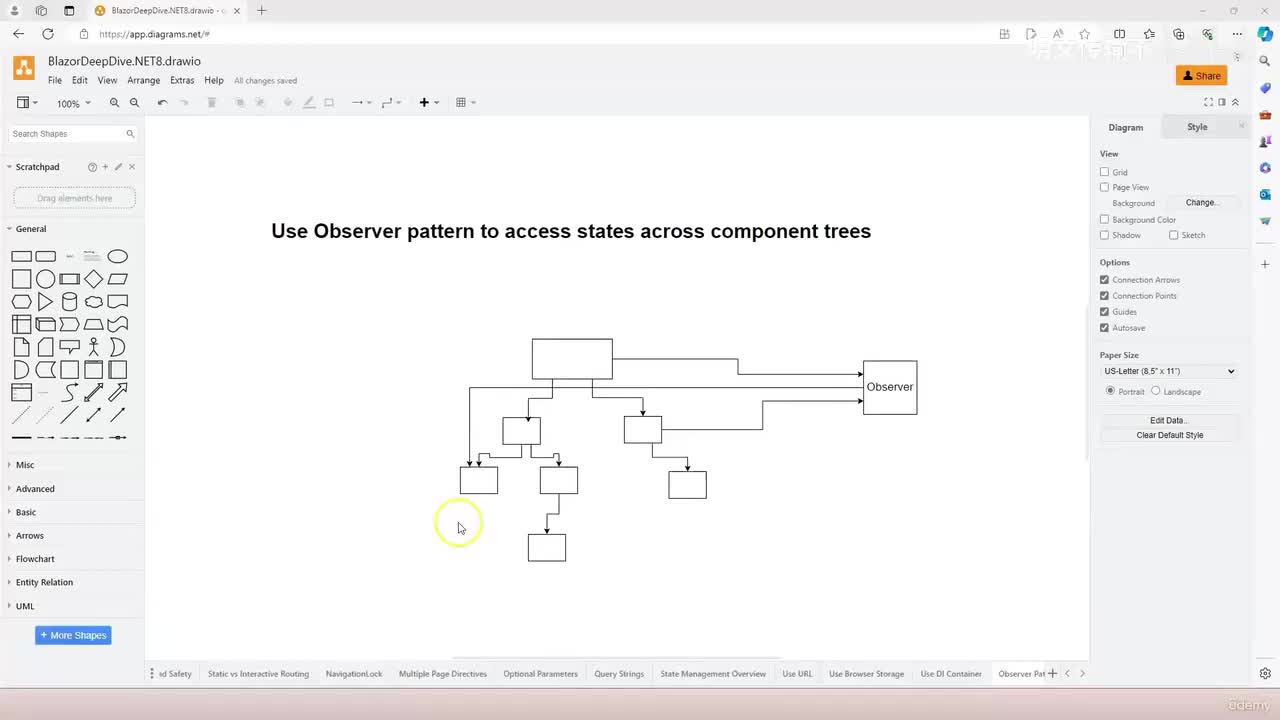Click the Share button
Screen dimensions: 1280x720
tap(1202, 76)
